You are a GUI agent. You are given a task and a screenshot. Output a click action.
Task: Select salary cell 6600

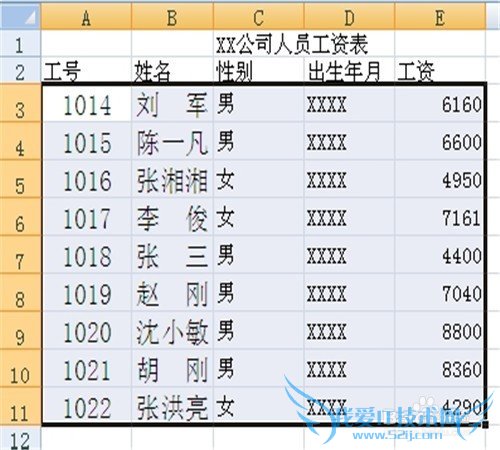coord(440,141)
